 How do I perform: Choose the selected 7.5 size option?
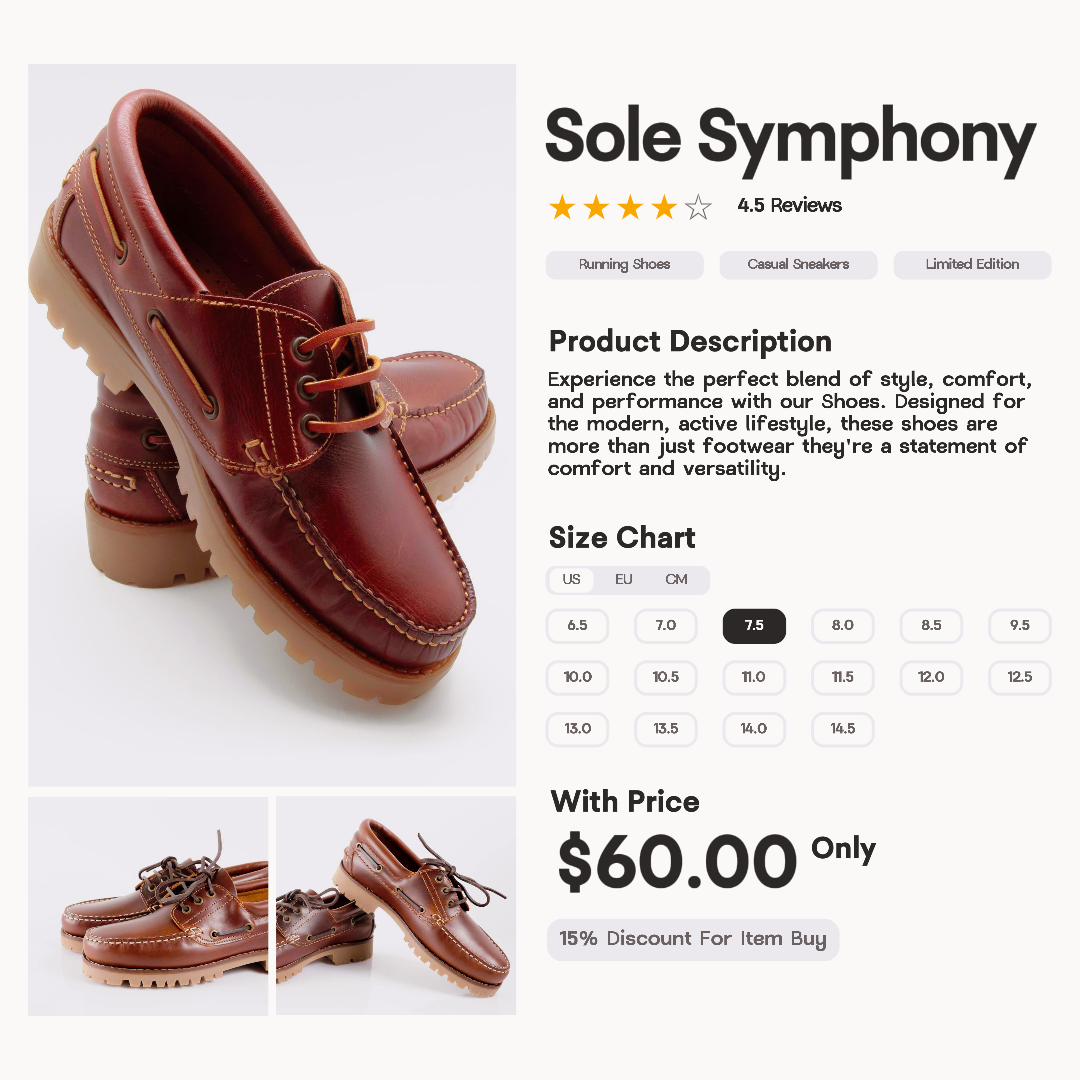click(754, 626)
